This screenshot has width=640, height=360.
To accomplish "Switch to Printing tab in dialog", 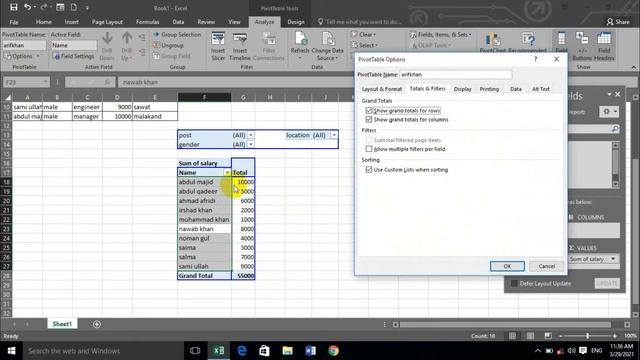I will [489, 89].
